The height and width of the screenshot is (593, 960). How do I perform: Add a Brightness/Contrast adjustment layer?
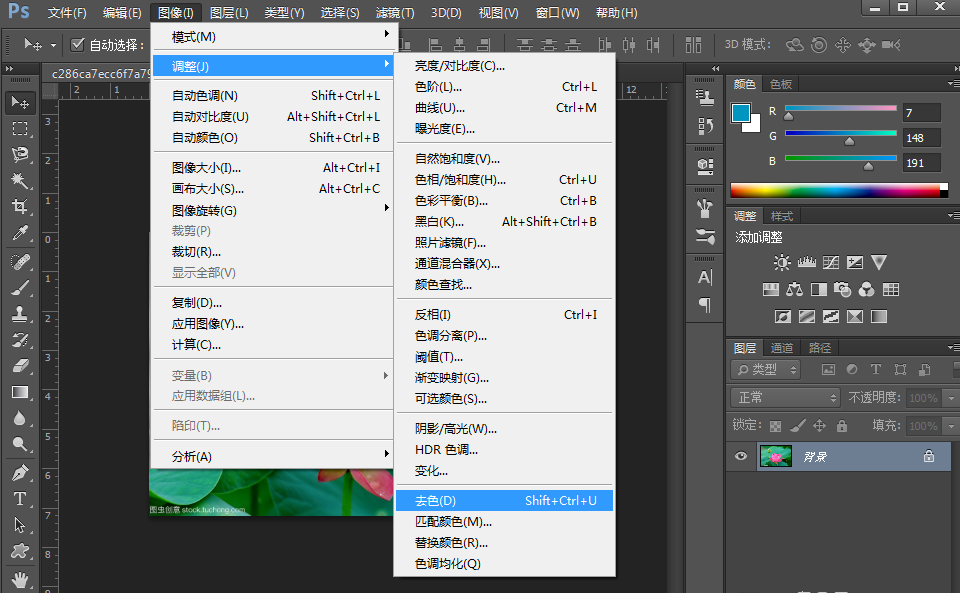point(780,261)
